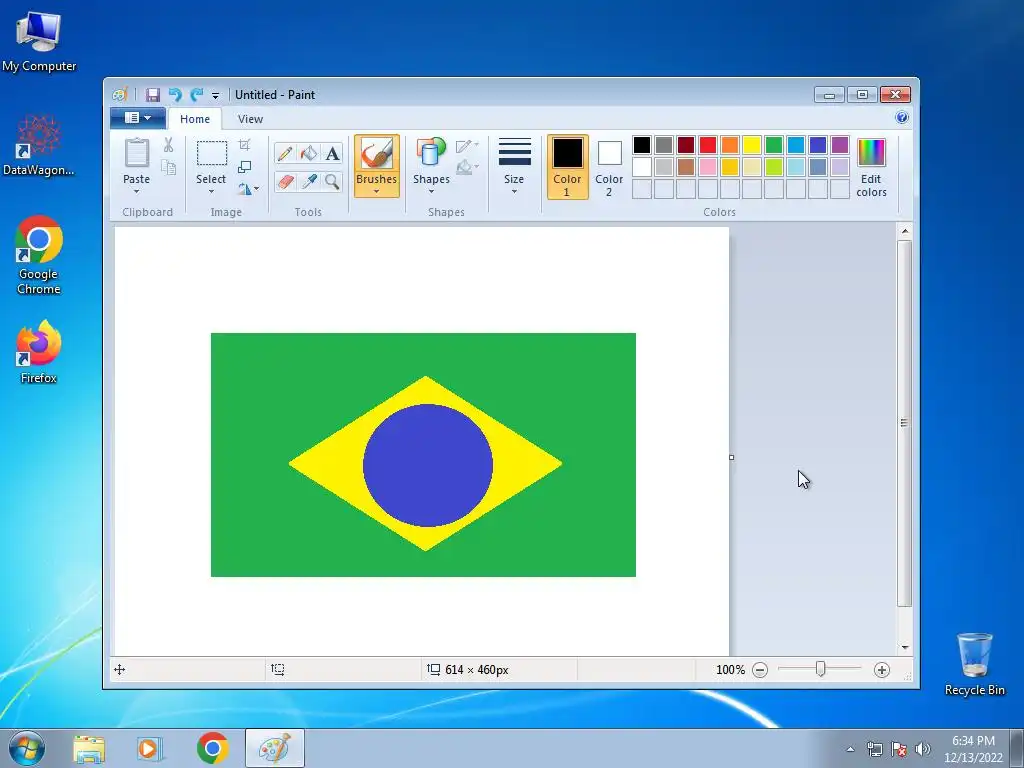Open the shape Outline dropdown
The width and height of the screenshot is (1024, 768).
(x=467, y=146)
